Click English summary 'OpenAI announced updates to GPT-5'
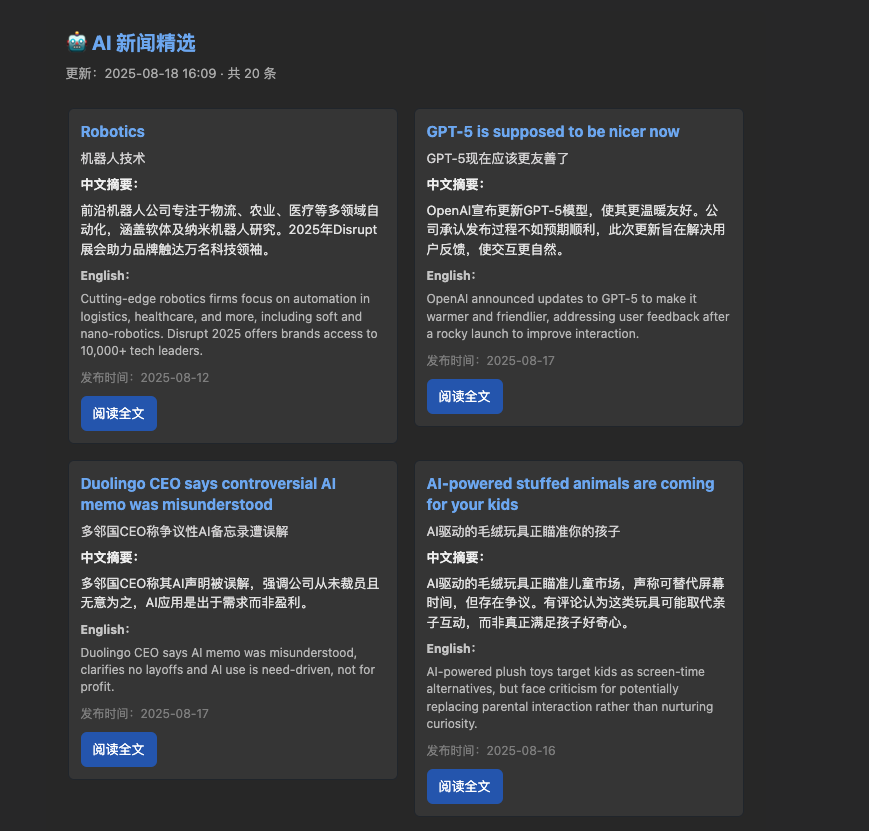This screenshot has width=869, height=831. 577,317
